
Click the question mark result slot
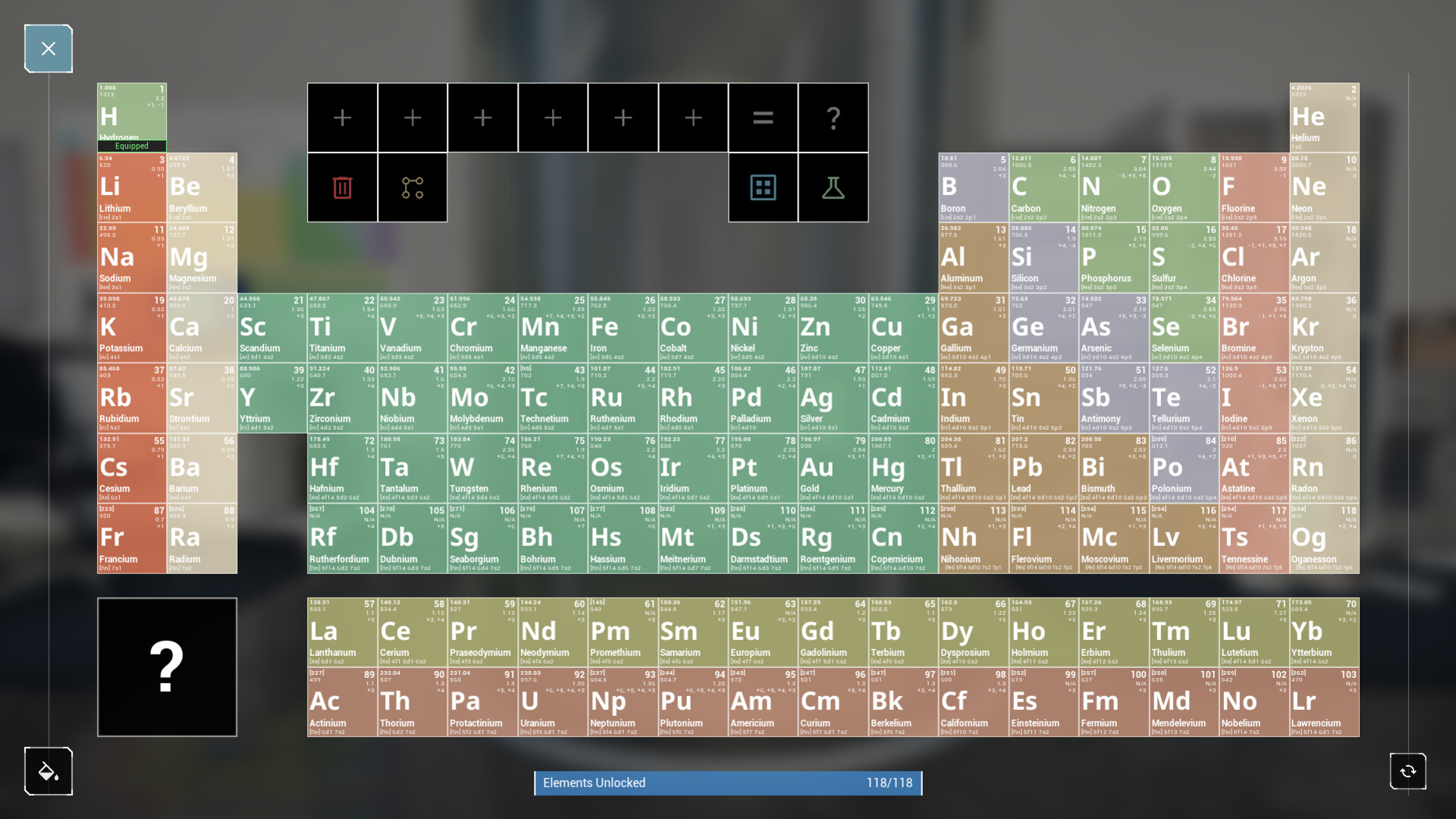coord(833,118)
